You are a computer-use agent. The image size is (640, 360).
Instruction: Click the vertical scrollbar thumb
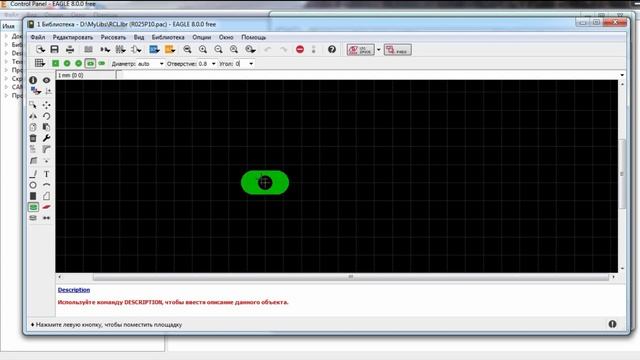point(622,174)
